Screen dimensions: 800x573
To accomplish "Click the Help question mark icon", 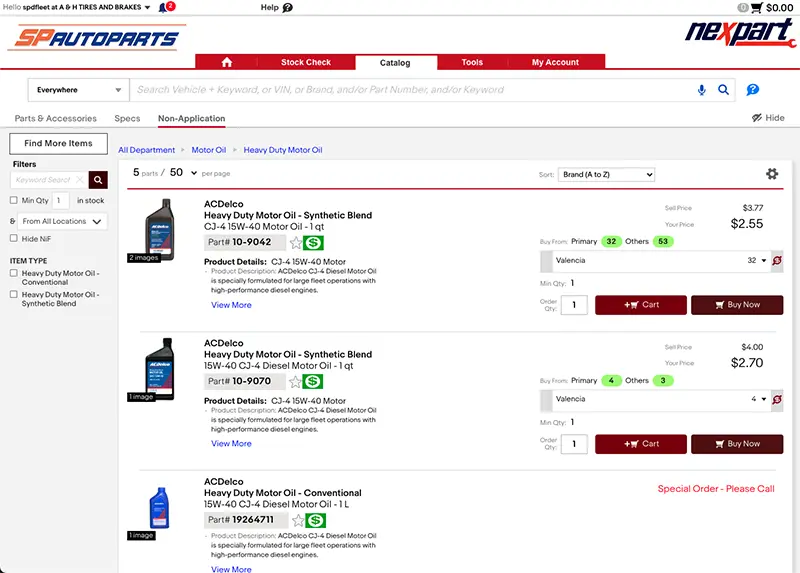I will (x=288, y=8).
